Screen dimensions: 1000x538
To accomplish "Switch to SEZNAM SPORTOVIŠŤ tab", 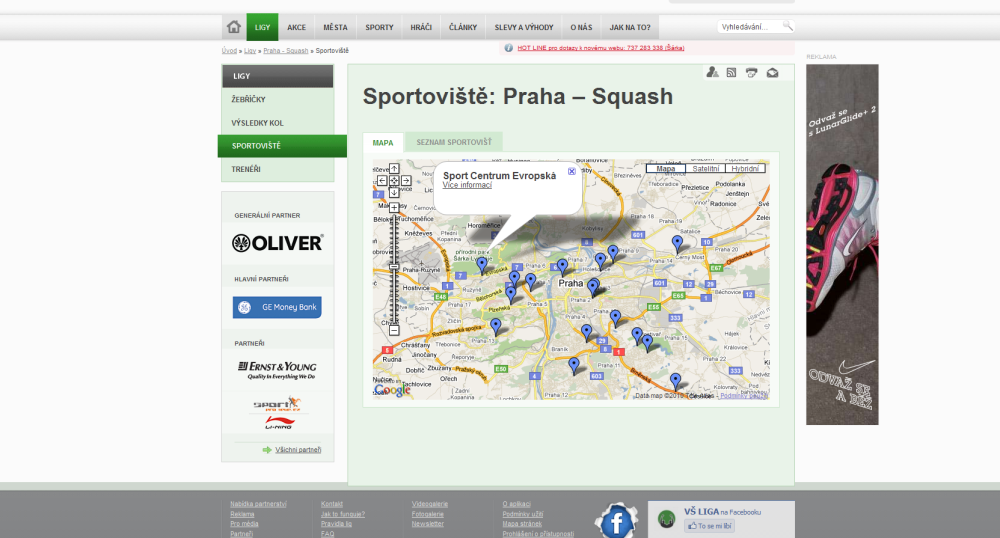I will [x=454, y=142].
